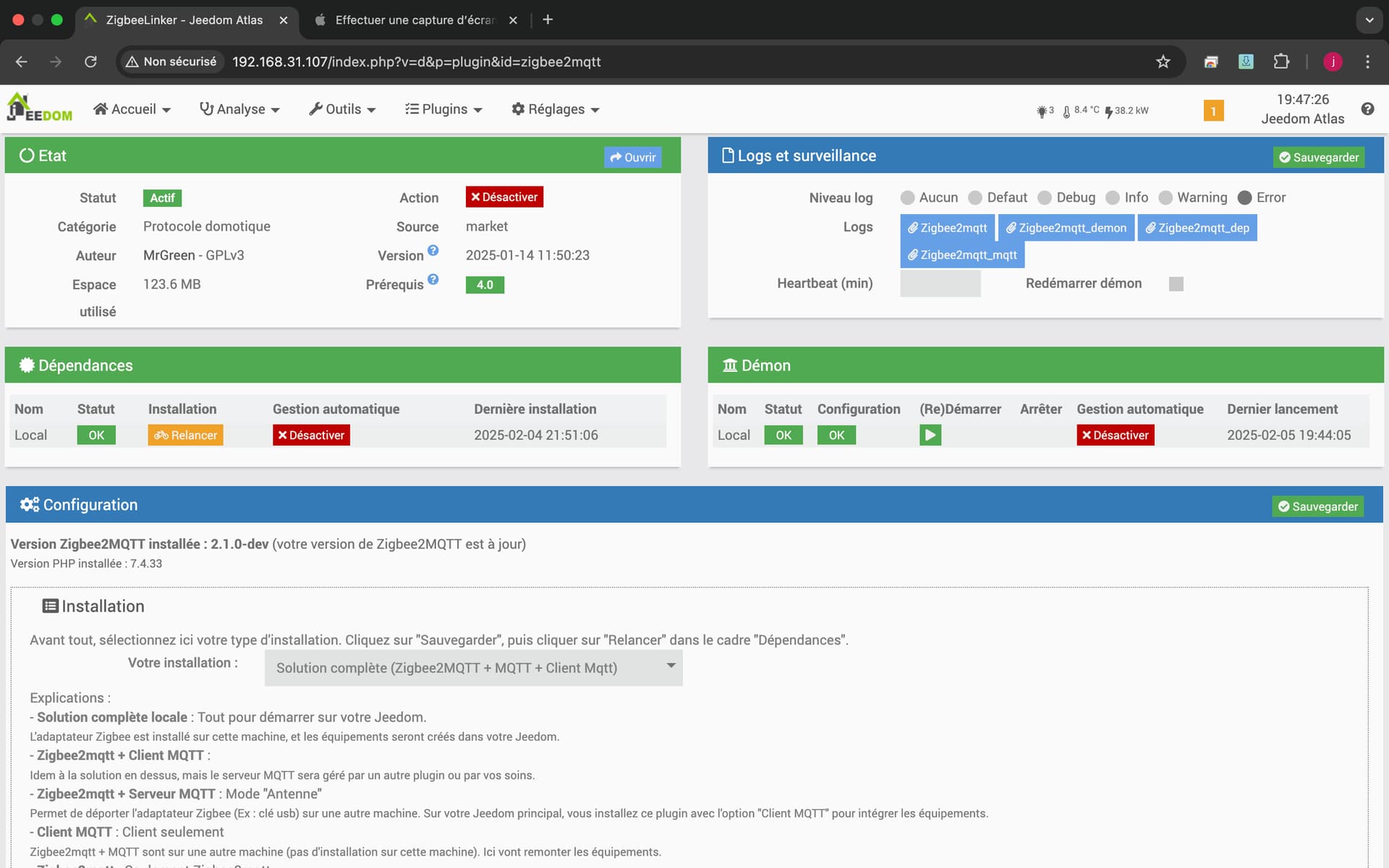The height and width of the screenshot is (868, 1389).
Task: Reload the page in the browser
Action: (x=90, y=61)
